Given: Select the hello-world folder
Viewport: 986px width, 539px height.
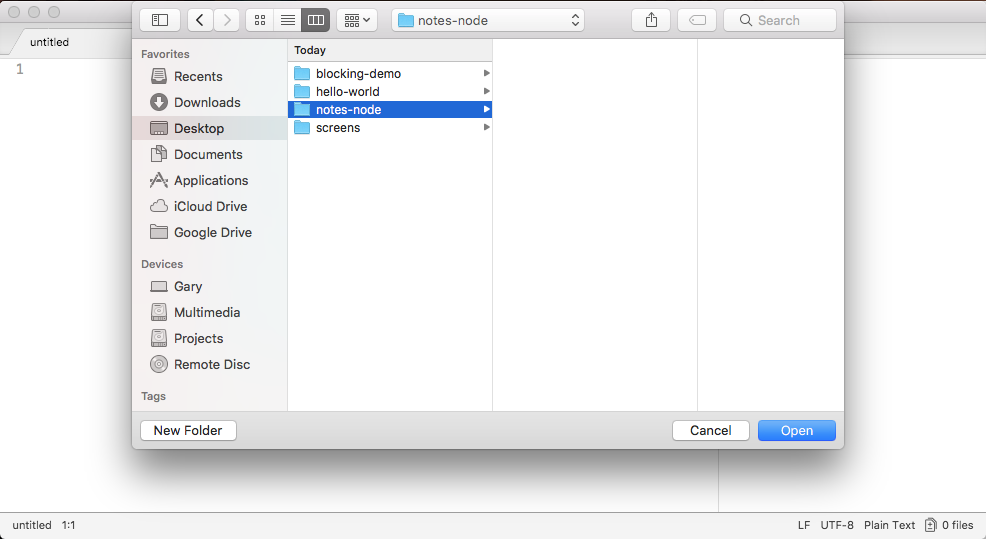Looking at the screenshot, I should pyautogui.click(x=390, y=92).
